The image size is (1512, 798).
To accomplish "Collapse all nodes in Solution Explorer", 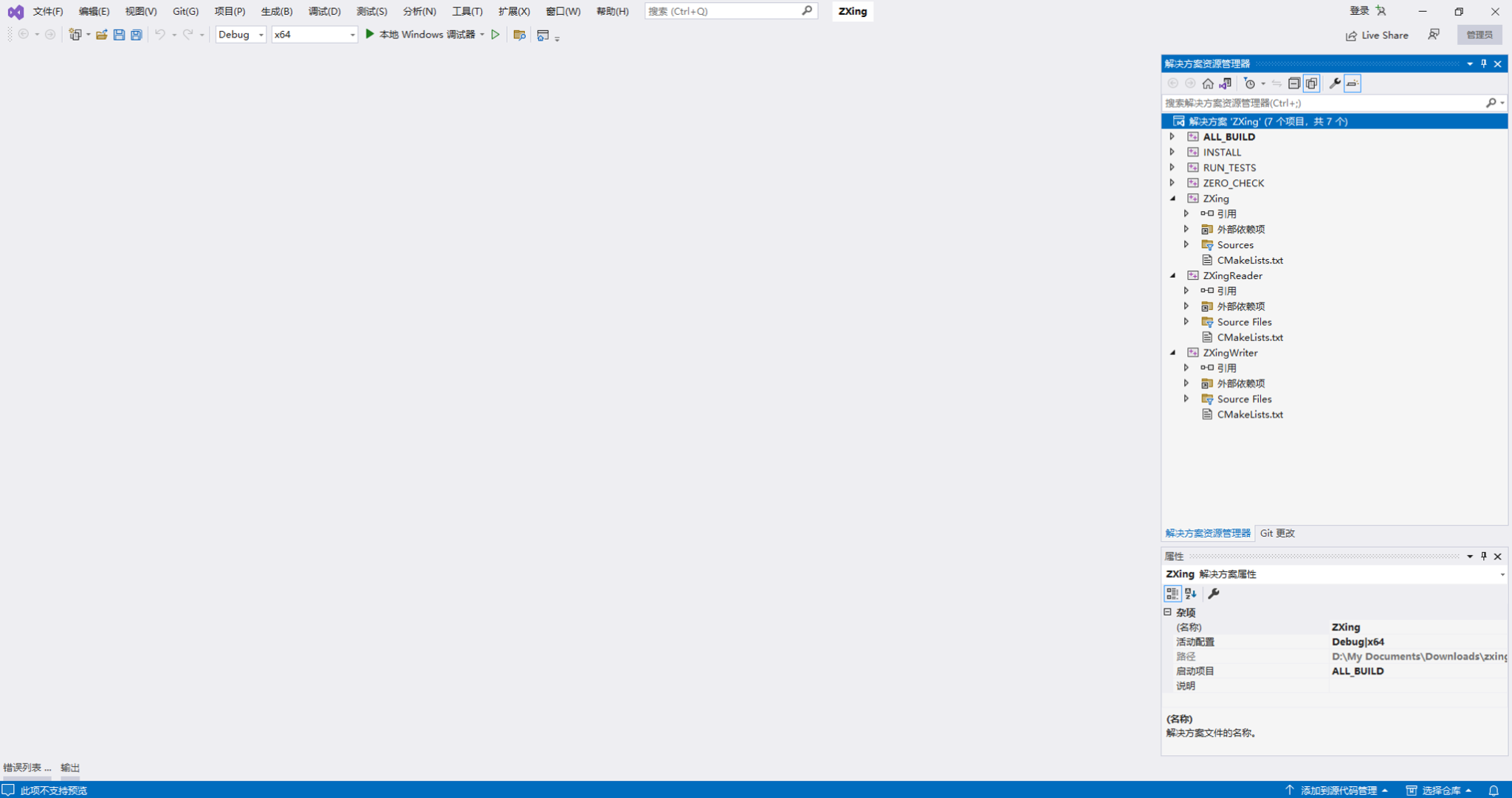I will [x=1294, y=83].
